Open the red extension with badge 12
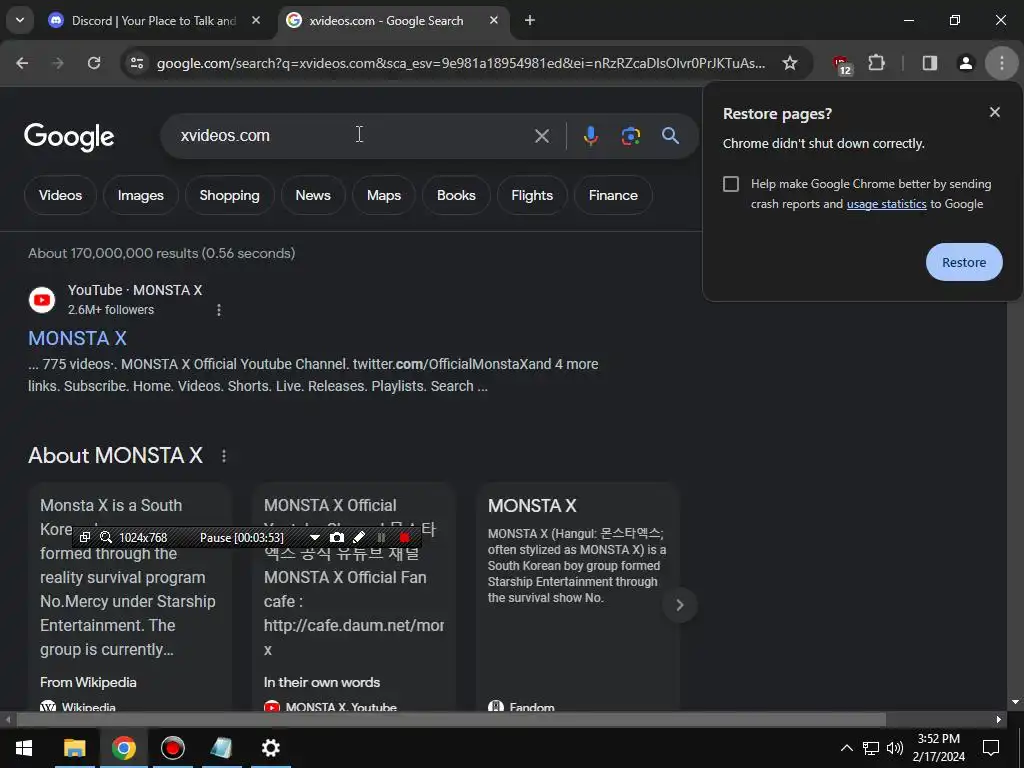The width and height of the screenshot is (1024, 768). click(841, 64)
